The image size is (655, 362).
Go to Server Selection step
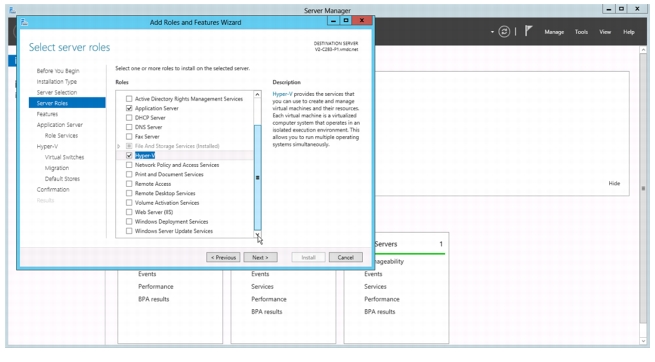coord(56,92)
